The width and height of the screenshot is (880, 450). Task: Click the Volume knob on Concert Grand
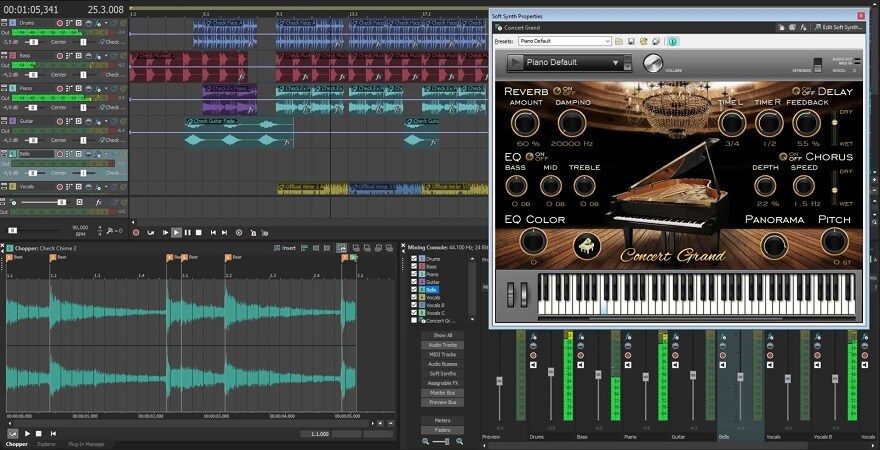653,63
